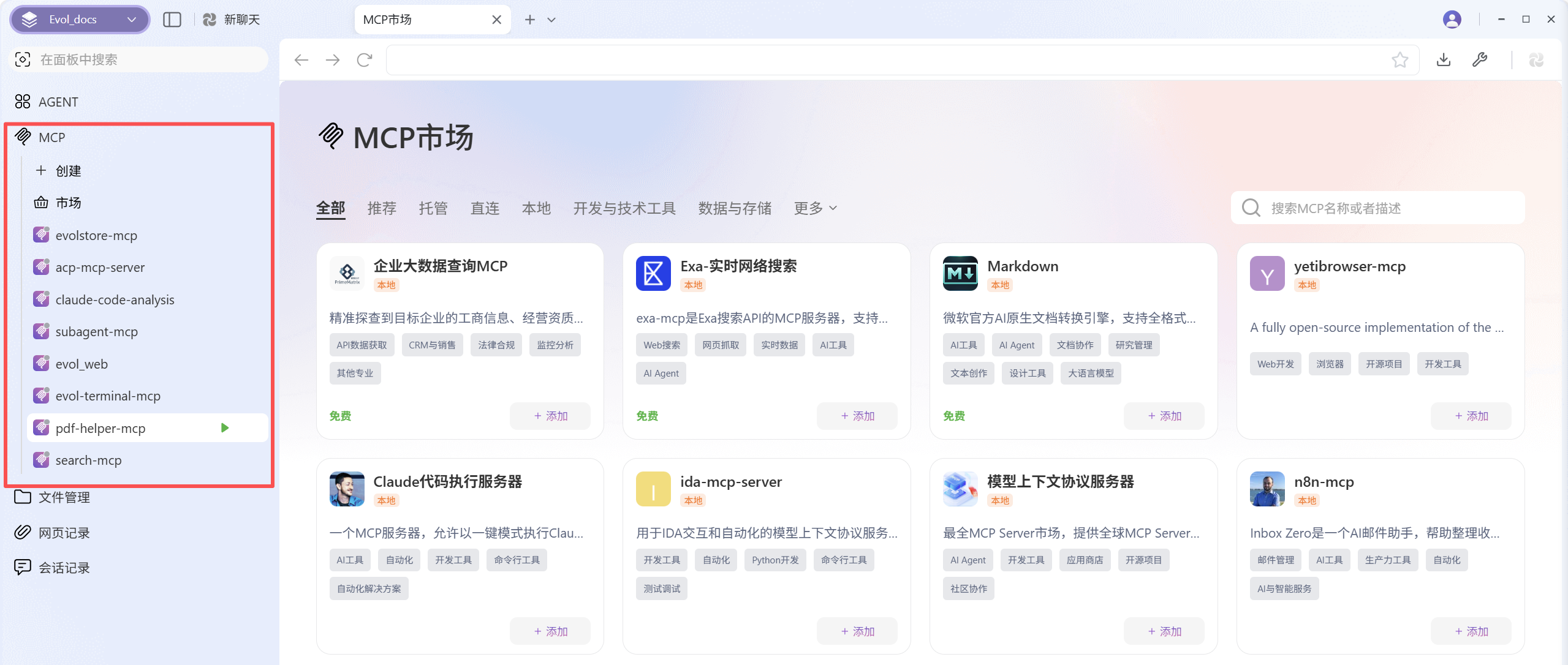This screenshot has height=665, width=1568.
Task: Click the user avatar icon
Action: click(x=1452, y=20)
